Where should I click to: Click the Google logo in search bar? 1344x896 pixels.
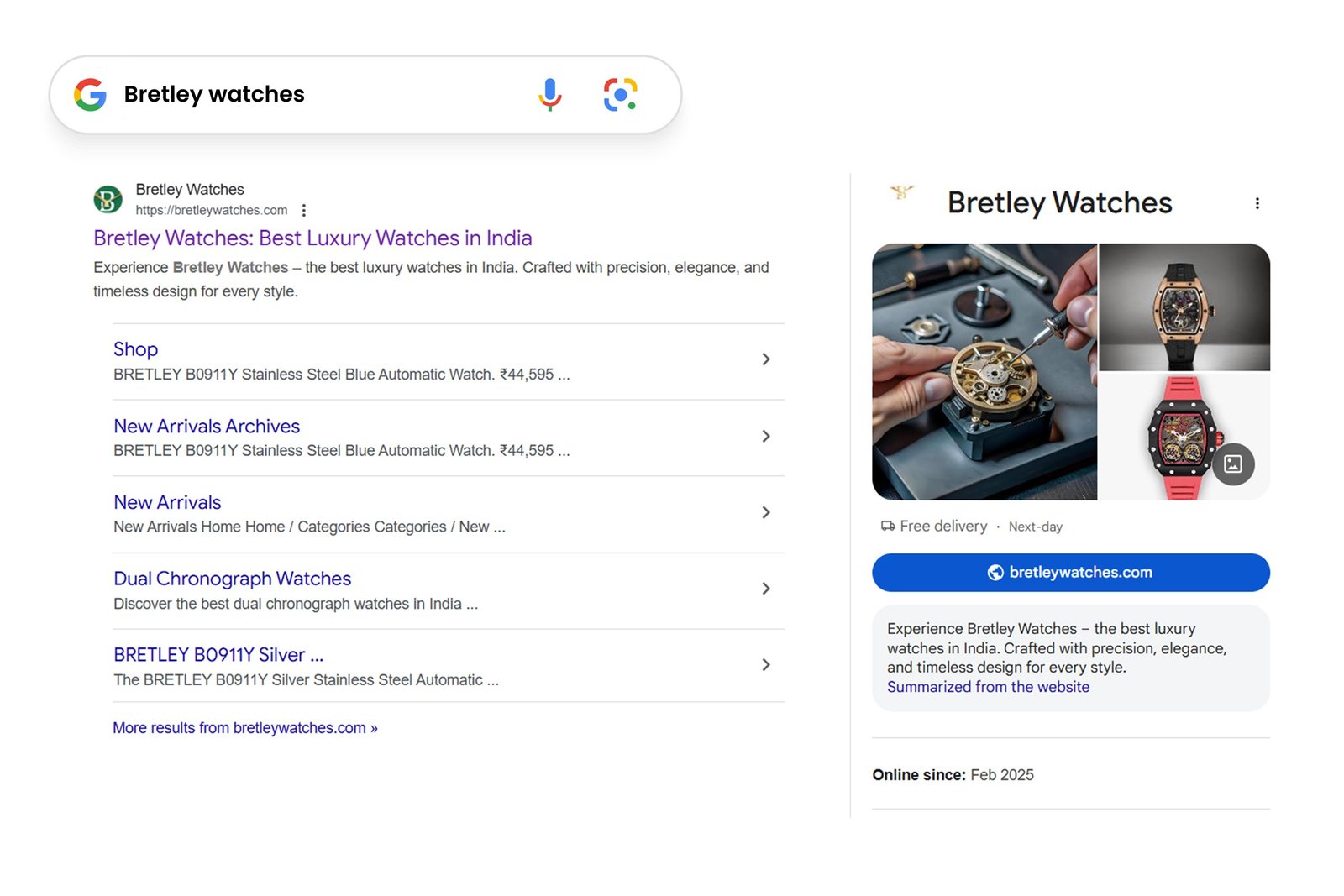(91, 95)
